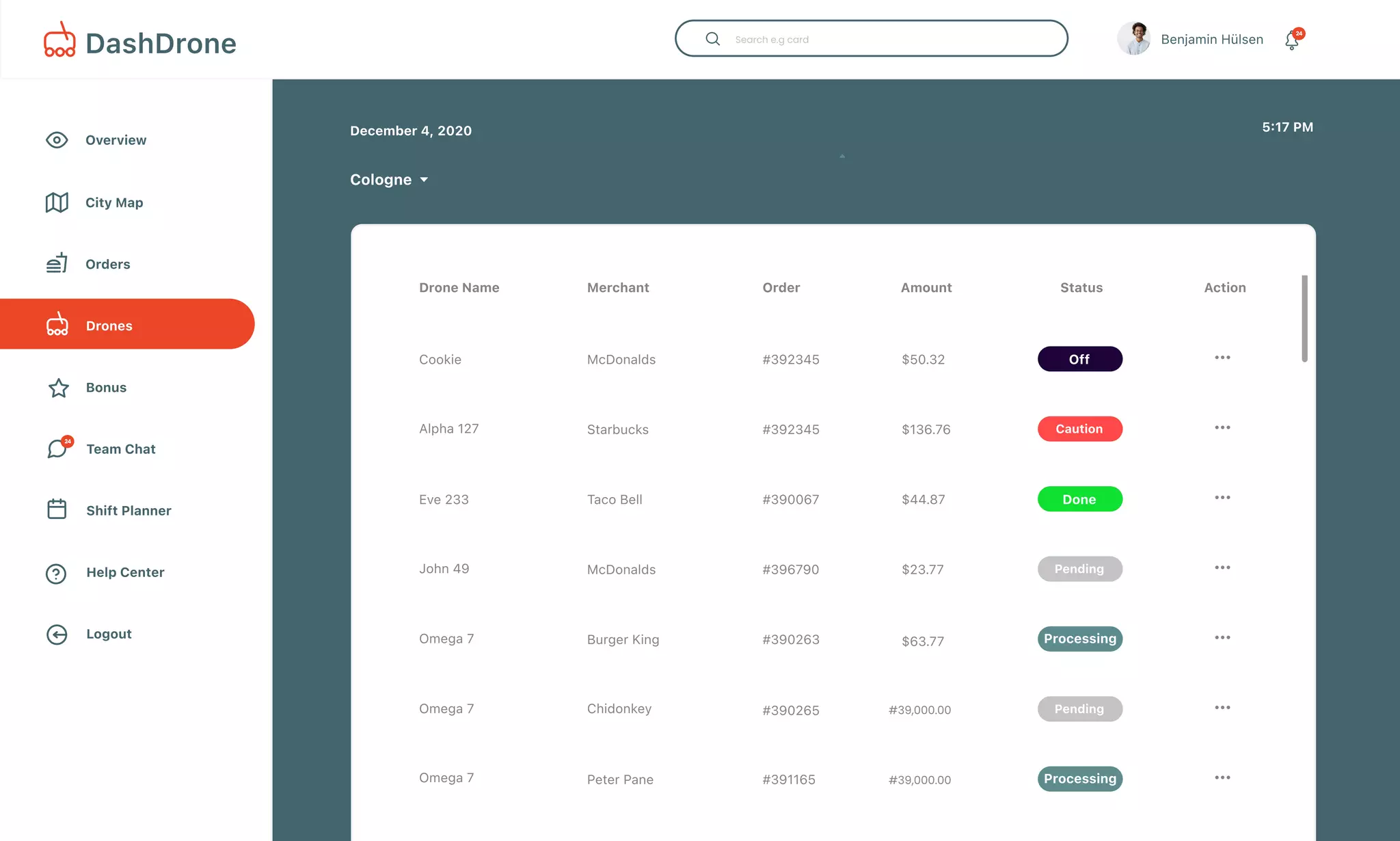
Task: Click the Order column header
Action: 781,288
